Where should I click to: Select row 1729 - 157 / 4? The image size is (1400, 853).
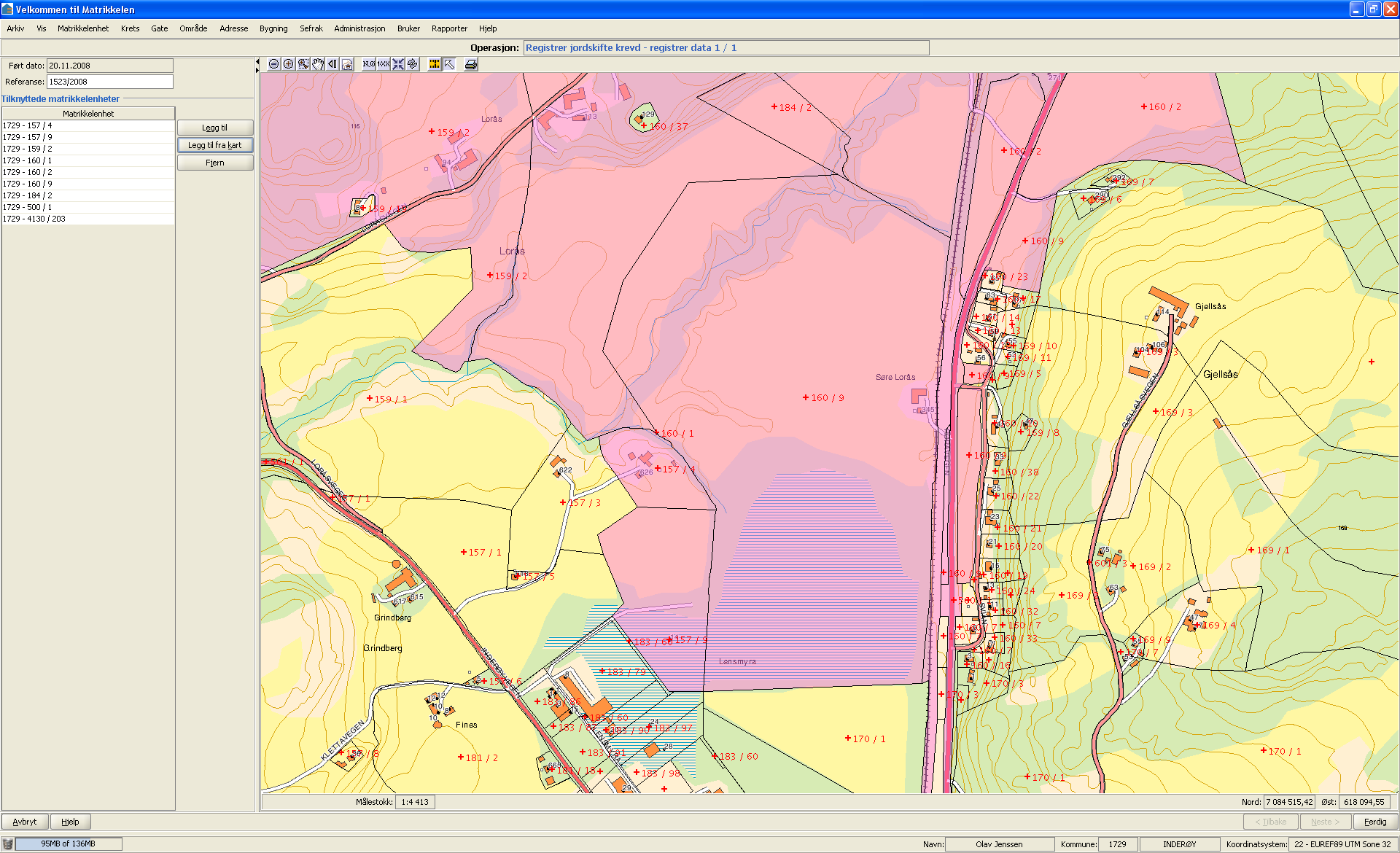tap(88, 125)
